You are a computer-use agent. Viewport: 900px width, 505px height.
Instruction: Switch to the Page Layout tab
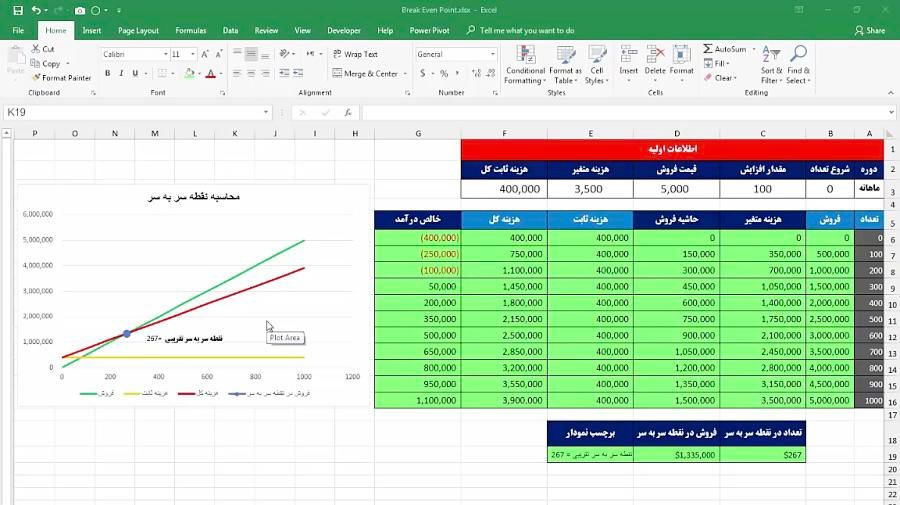click(138, 30)
